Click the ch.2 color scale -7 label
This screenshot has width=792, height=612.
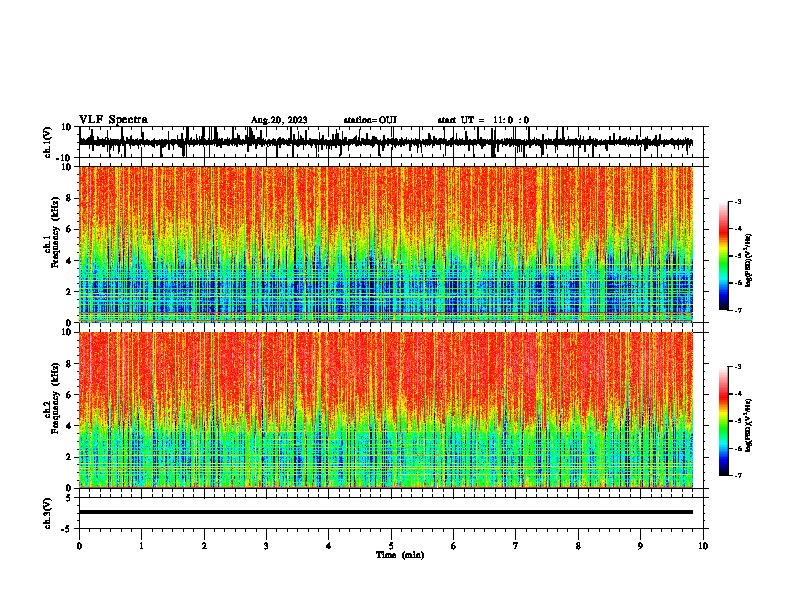pos(737,475)
